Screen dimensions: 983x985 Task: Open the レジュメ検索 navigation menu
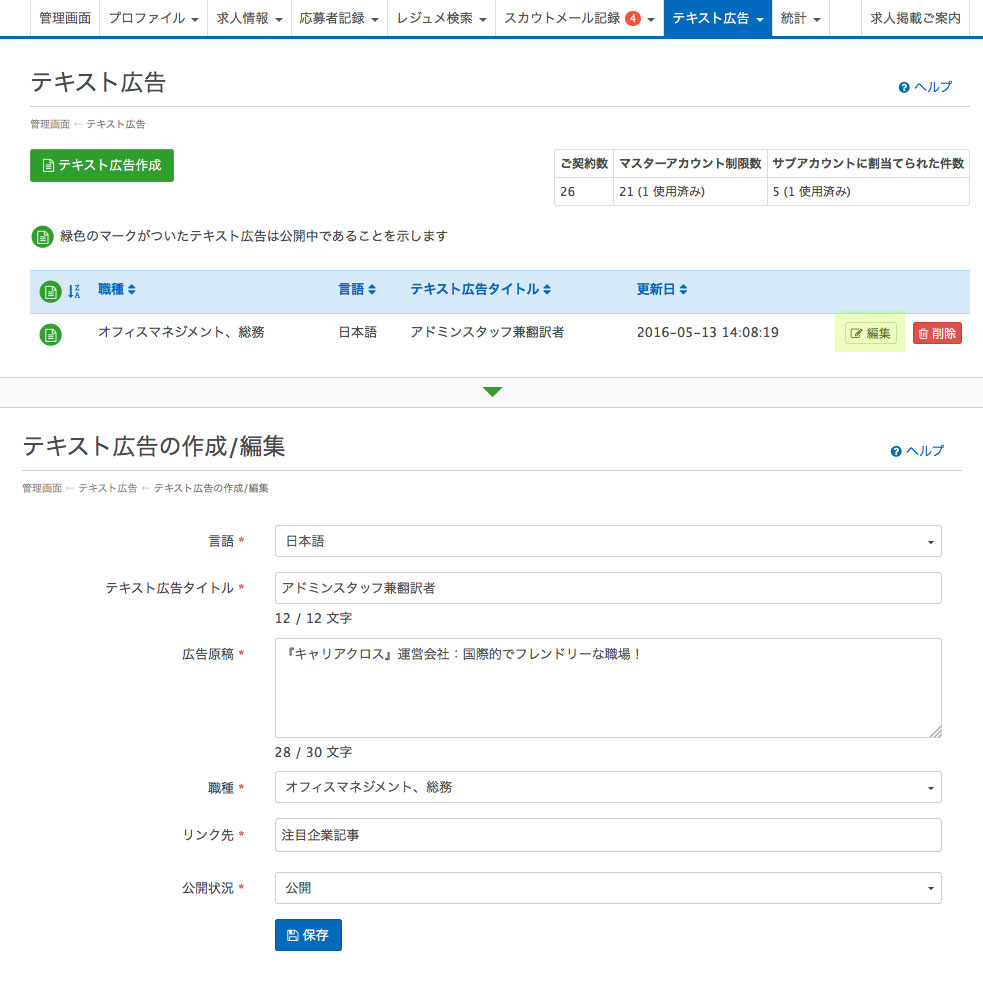point(441,18)
